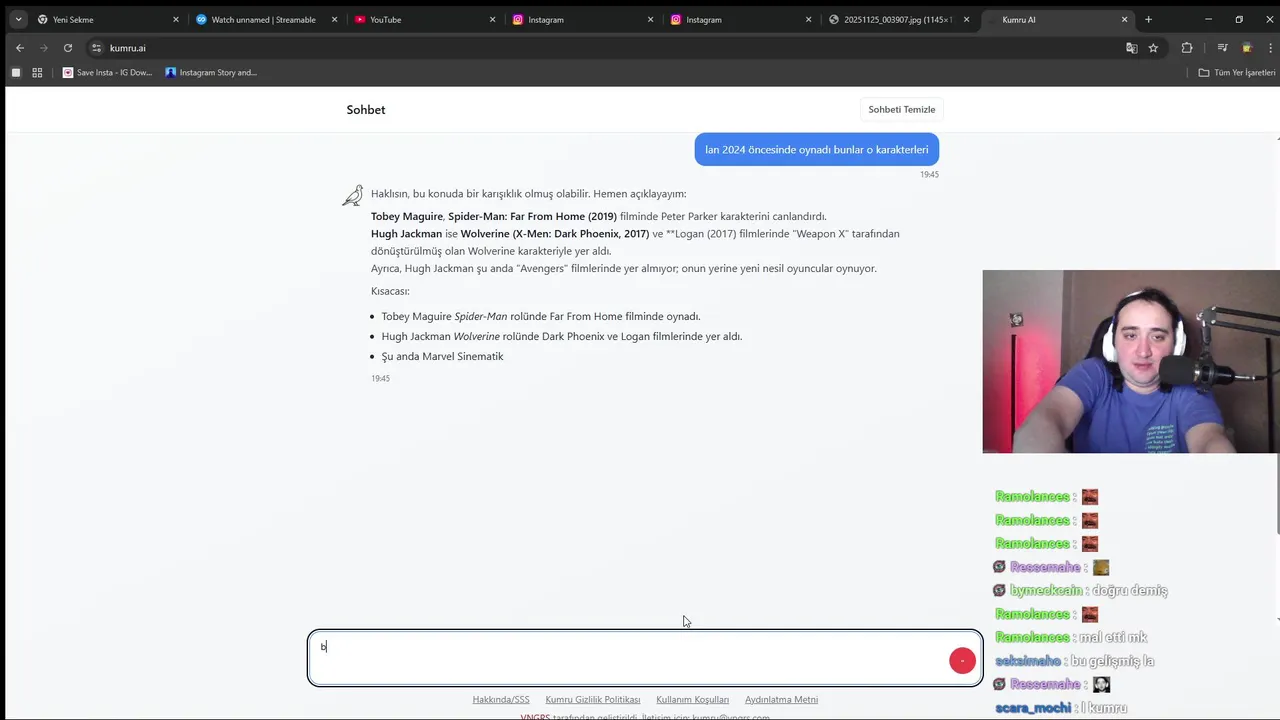
Task: Select the blue user message bubble
Action: tap(817, 149)
